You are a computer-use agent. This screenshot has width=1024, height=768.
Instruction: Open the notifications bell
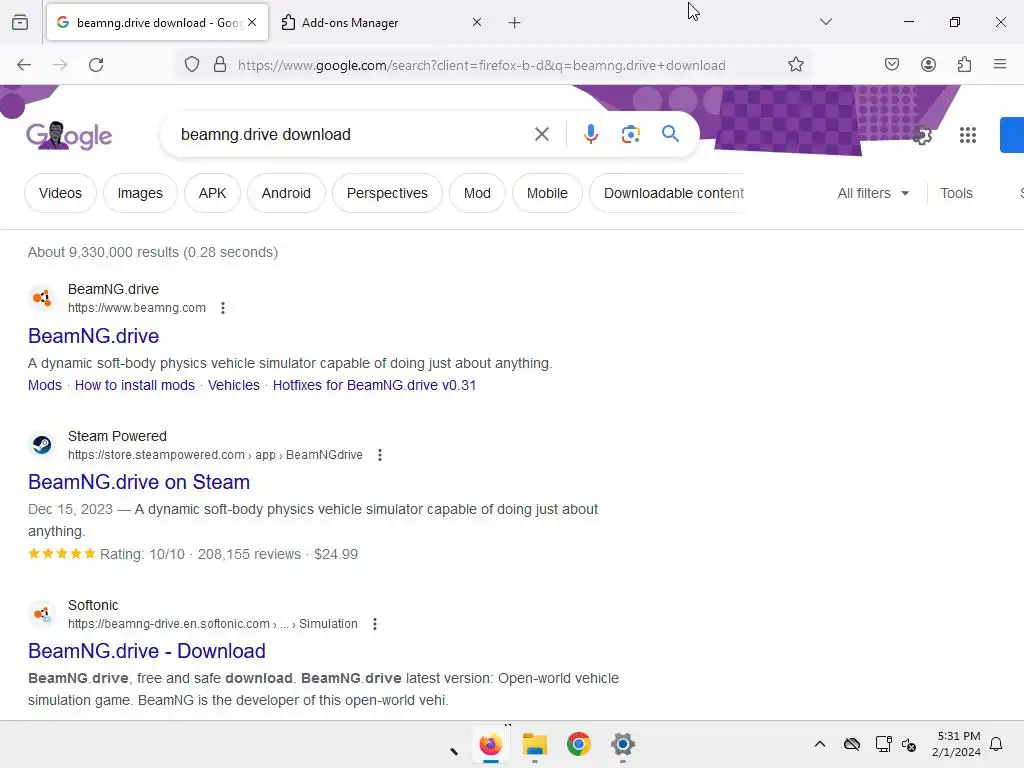(x=997, y=744)
